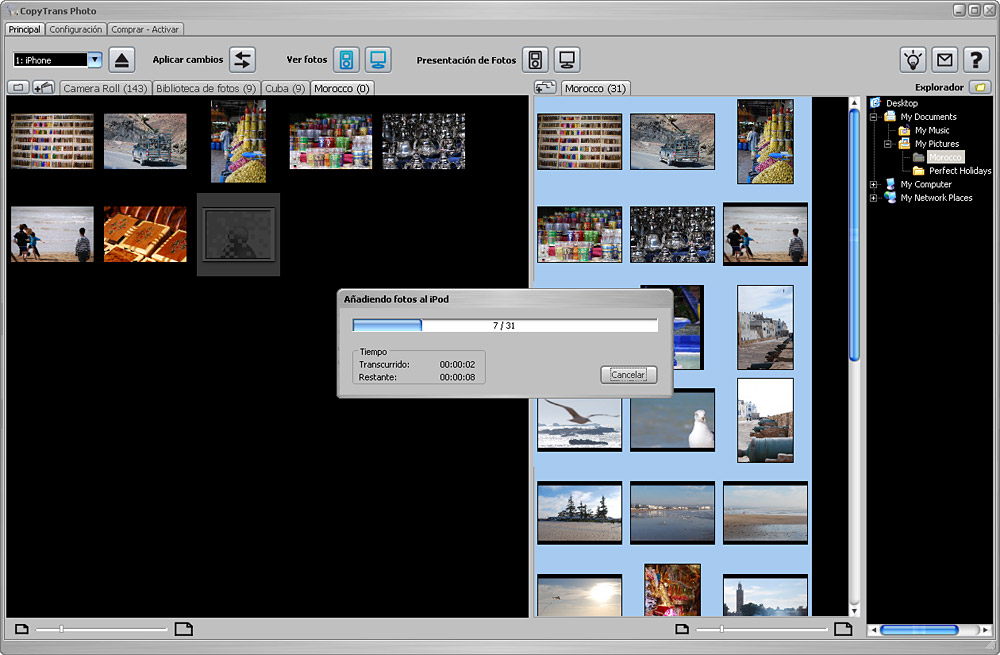Click the Aplicar cambios label

188,59
